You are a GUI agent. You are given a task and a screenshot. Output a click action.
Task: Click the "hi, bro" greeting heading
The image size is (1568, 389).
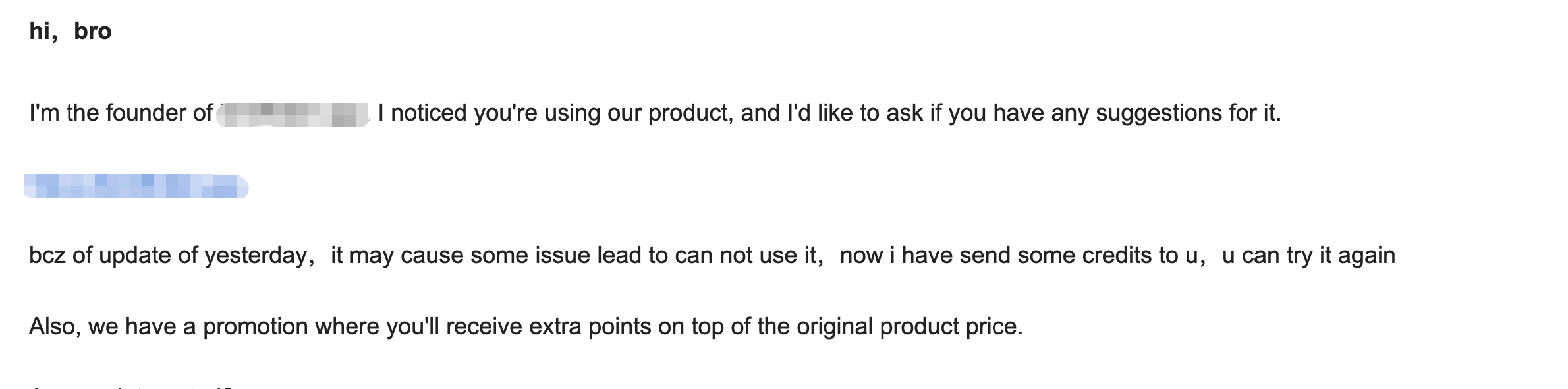(x=70, y=31)
